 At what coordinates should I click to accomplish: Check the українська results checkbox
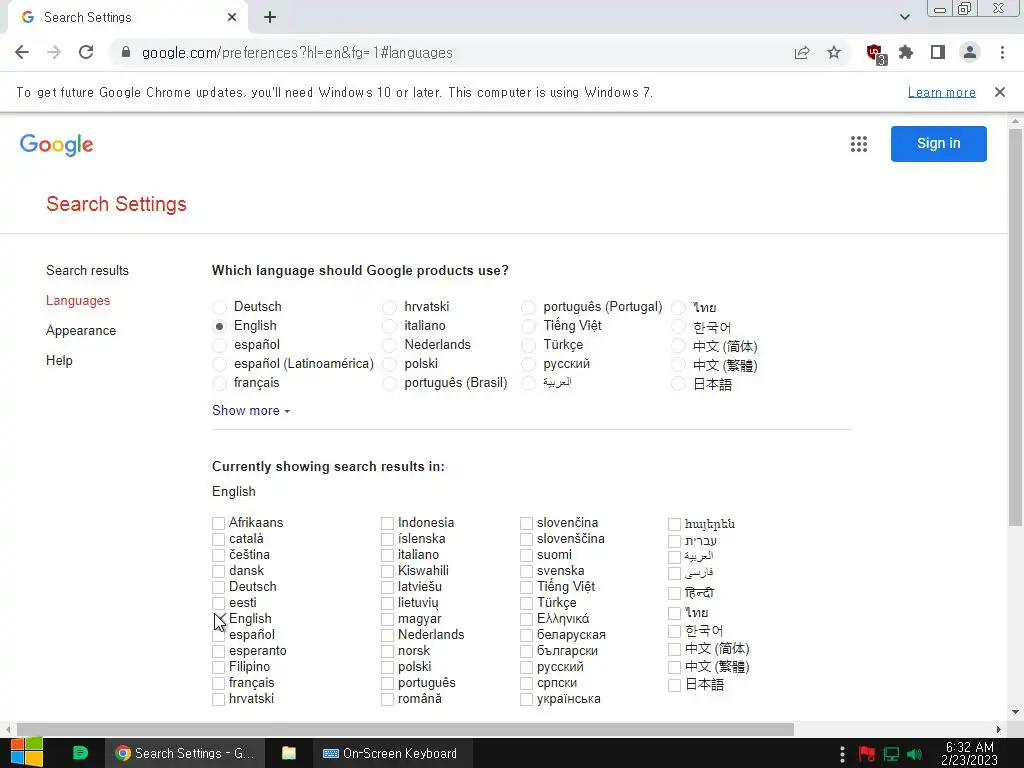point(526,699)
